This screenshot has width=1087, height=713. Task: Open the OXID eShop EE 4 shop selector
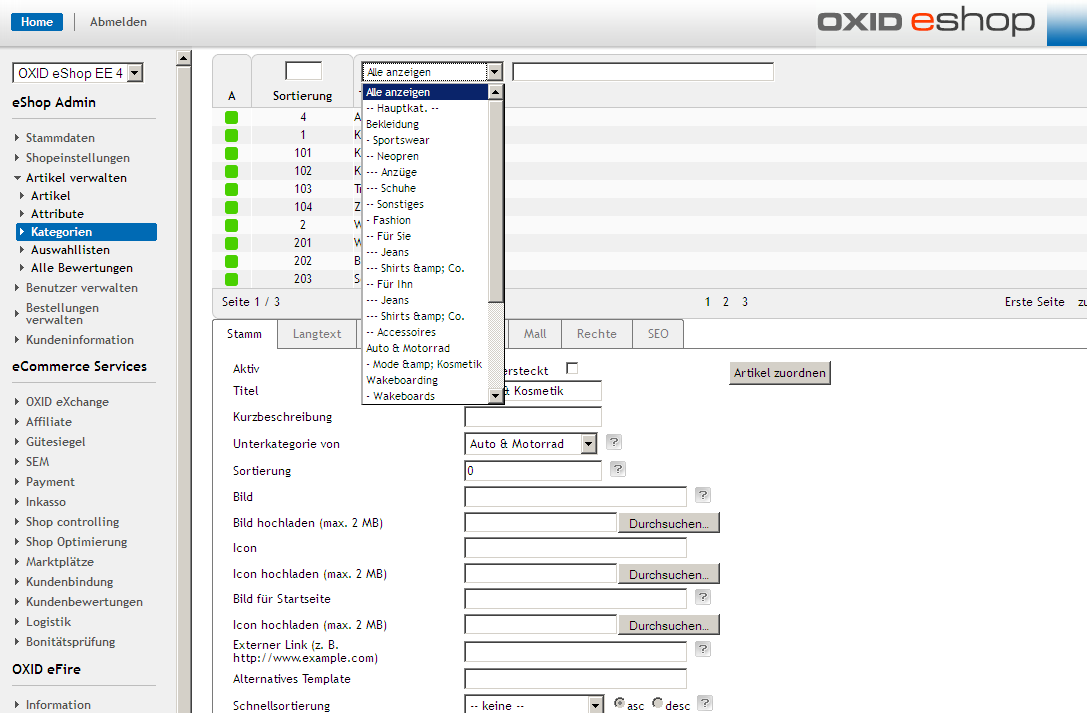(78, 73)
